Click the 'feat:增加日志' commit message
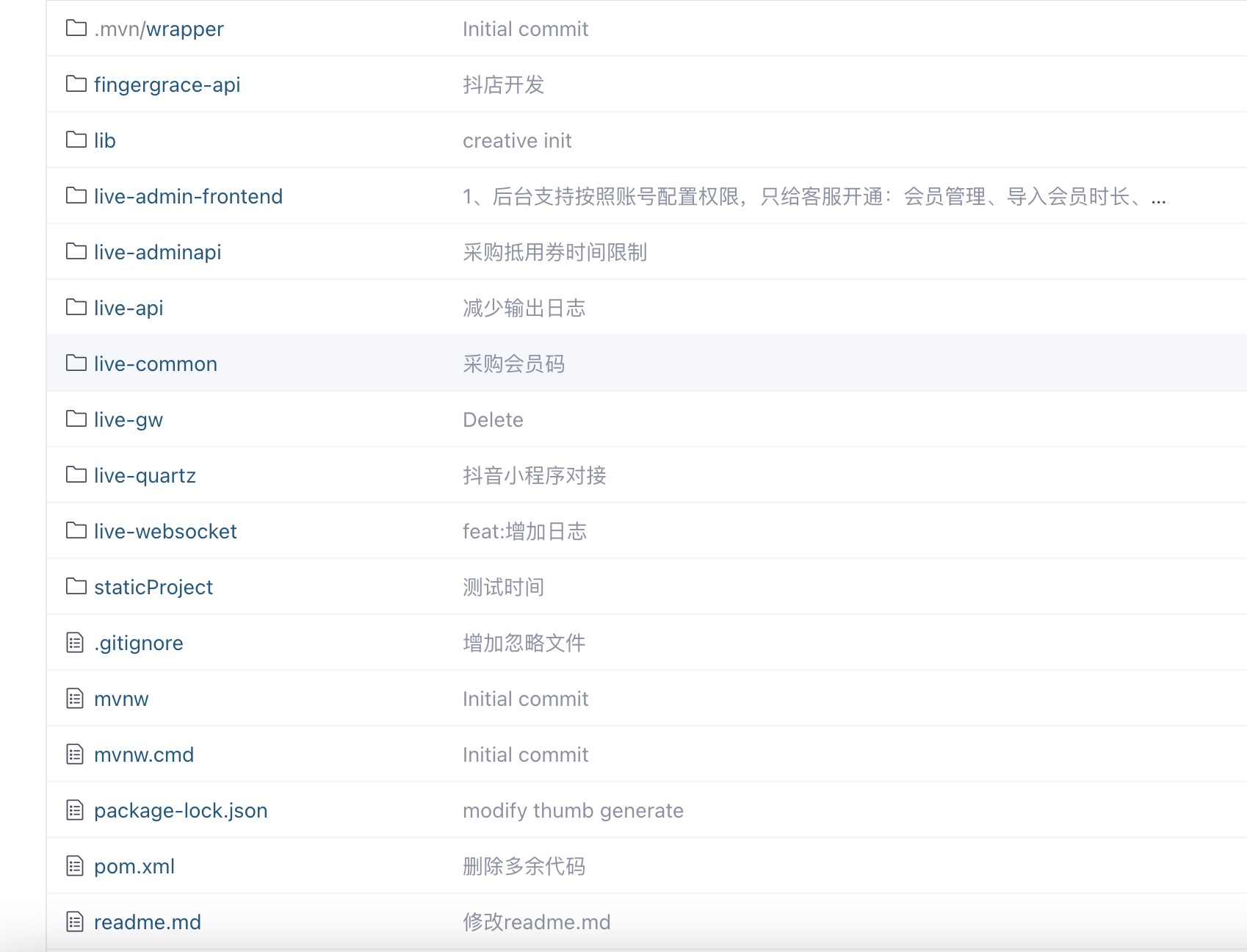The width and height of the screenshot is (1247, 952). coord(524,532)
